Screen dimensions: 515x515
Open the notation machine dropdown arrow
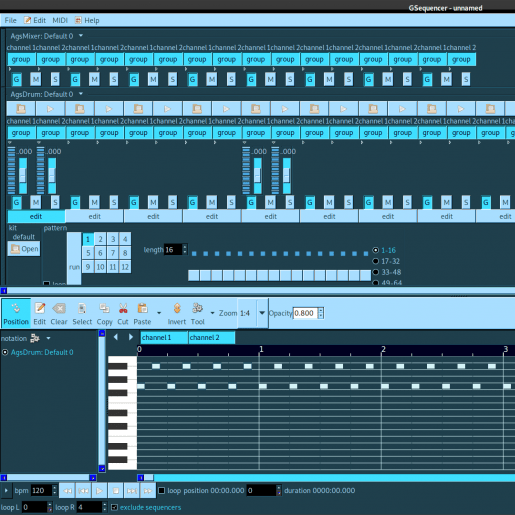pos(48,338)
